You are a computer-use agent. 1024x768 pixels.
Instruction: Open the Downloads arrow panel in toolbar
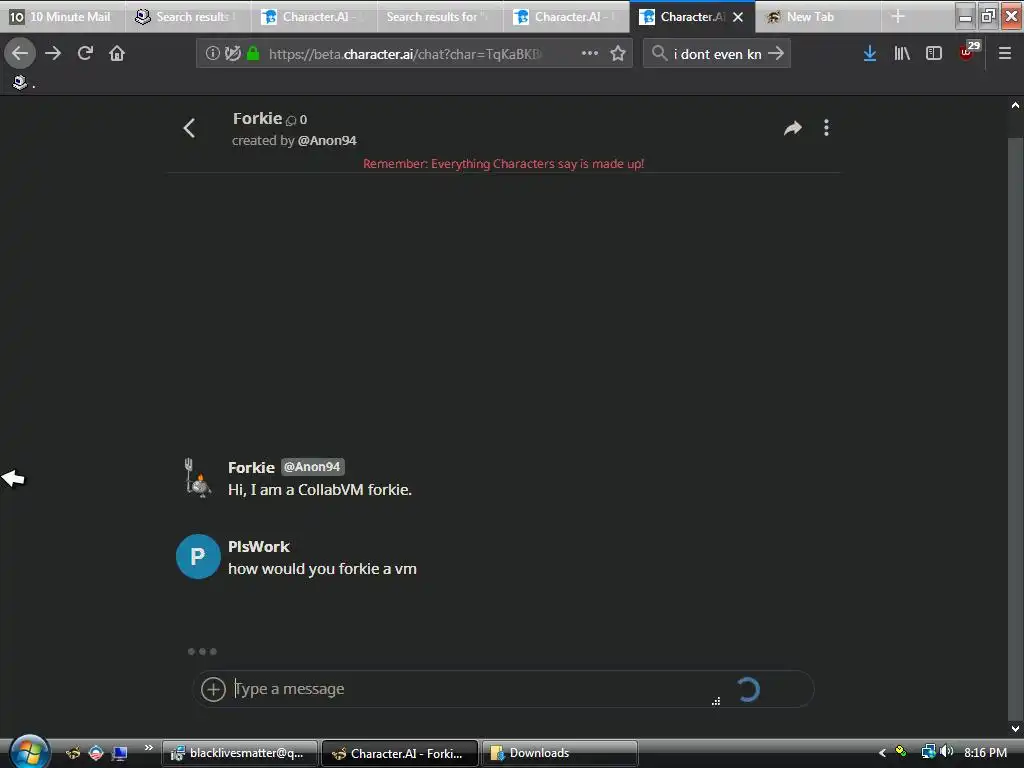(x=869, y=54)
